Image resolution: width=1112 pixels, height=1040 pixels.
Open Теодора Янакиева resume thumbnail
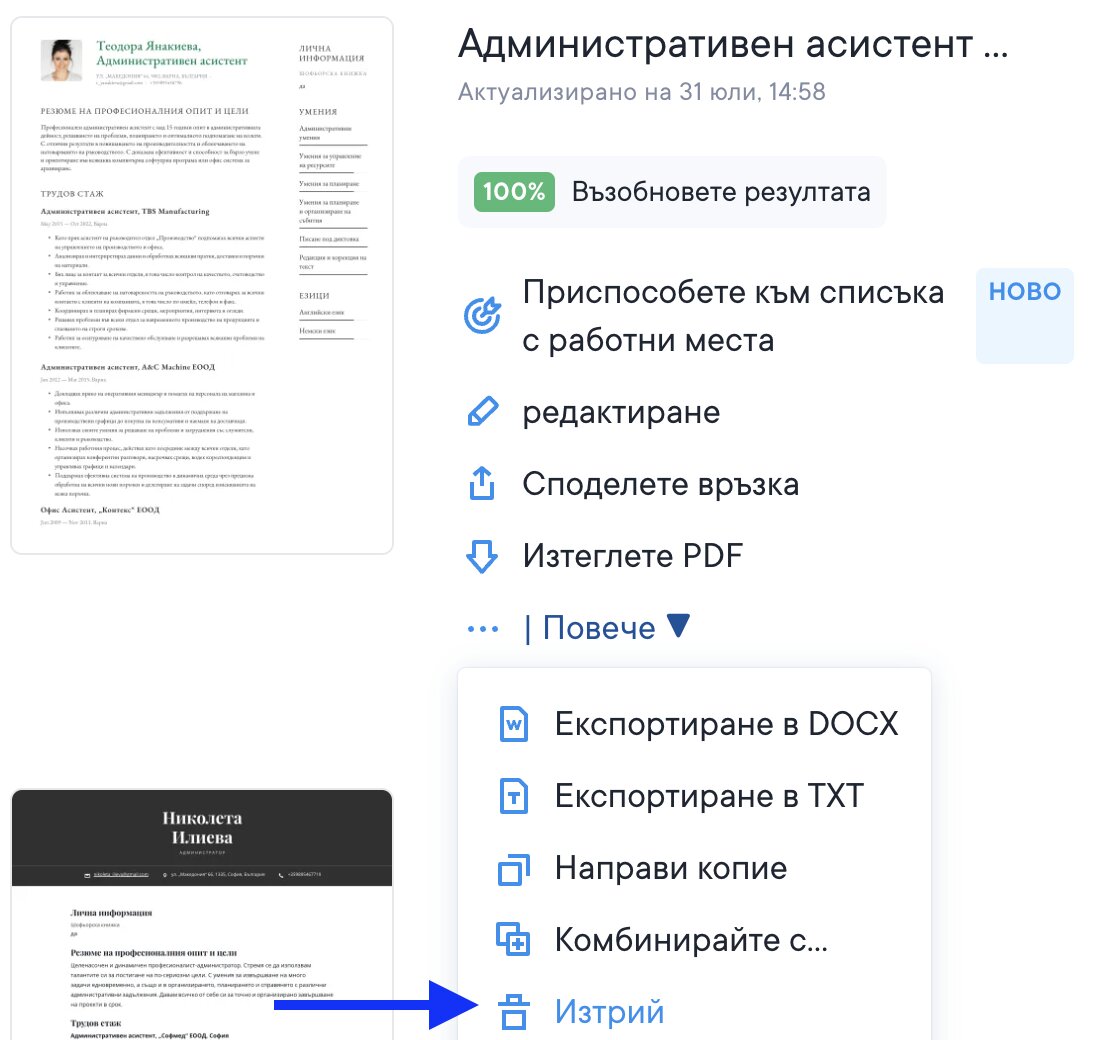click(202, 285)
